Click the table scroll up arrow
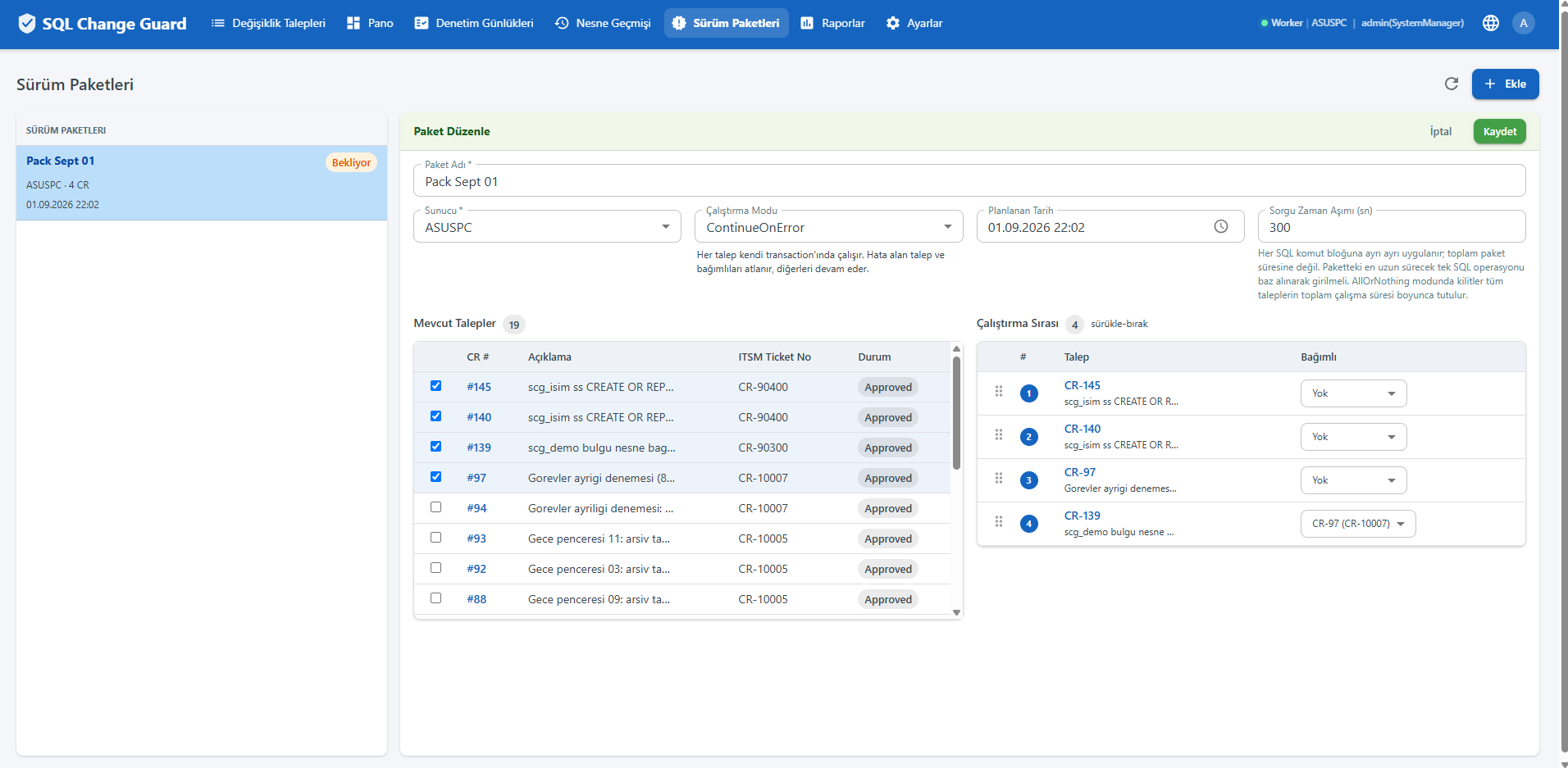Image resolution: width=1568 pixels, height=768 pixels. 956,349
